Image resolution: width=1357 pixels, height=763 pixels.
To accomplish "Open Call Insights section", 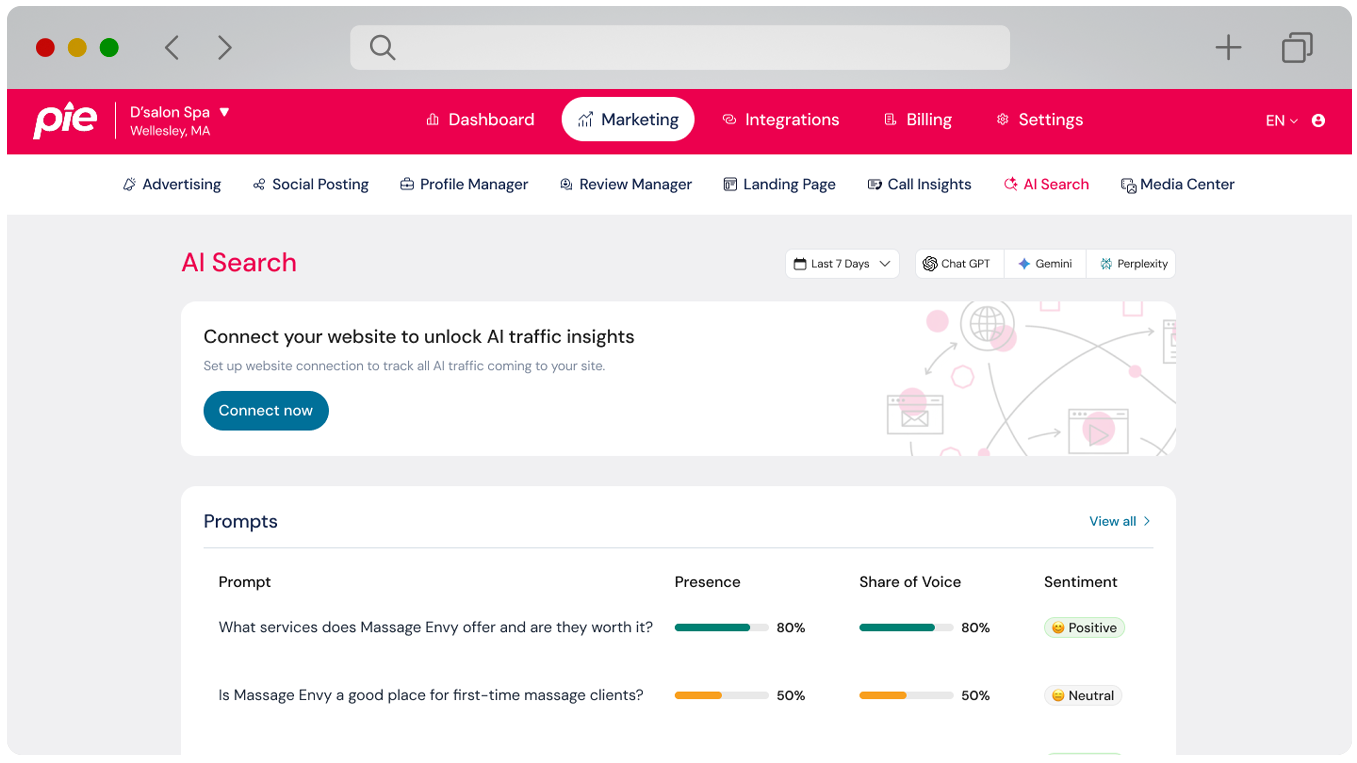I will pyautogui.click(x=920, y=184).
